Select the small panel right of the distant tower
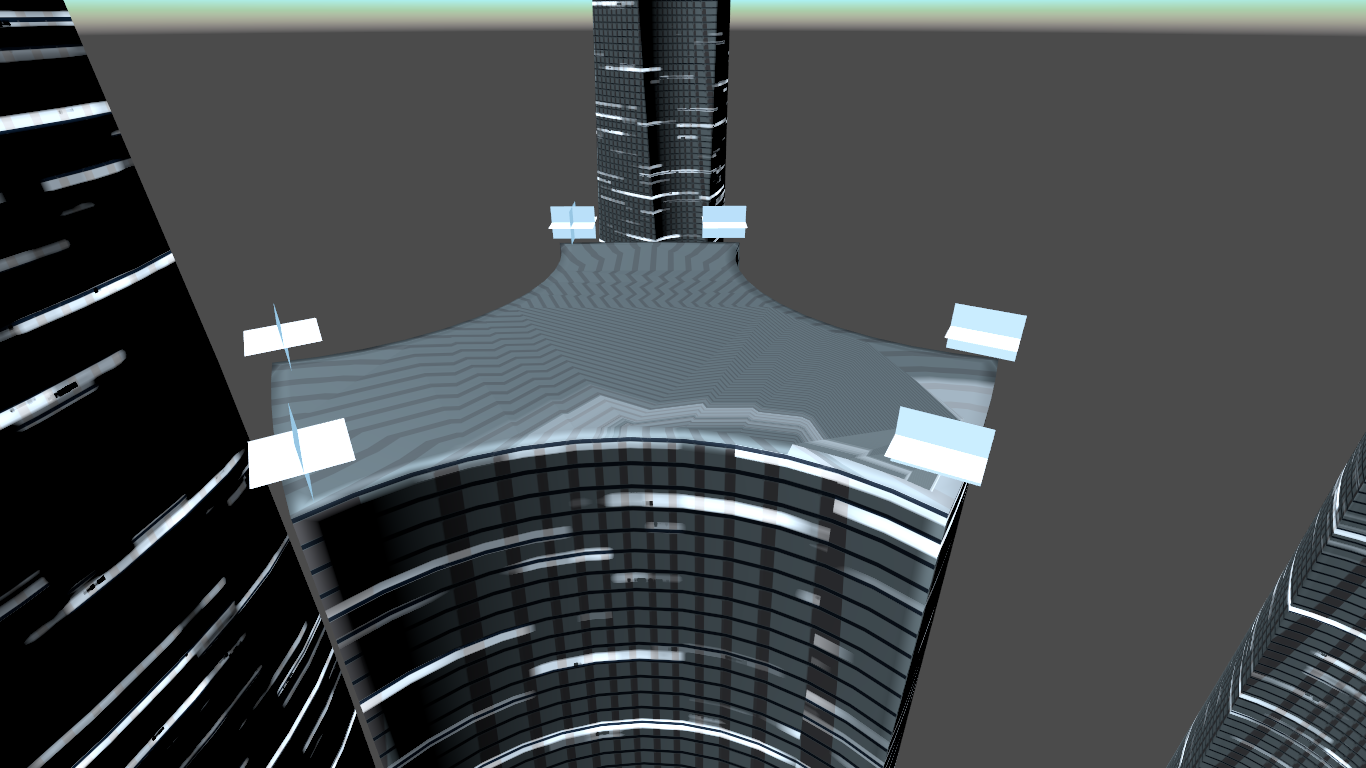 pyautogui.click(x=724, y=222)
